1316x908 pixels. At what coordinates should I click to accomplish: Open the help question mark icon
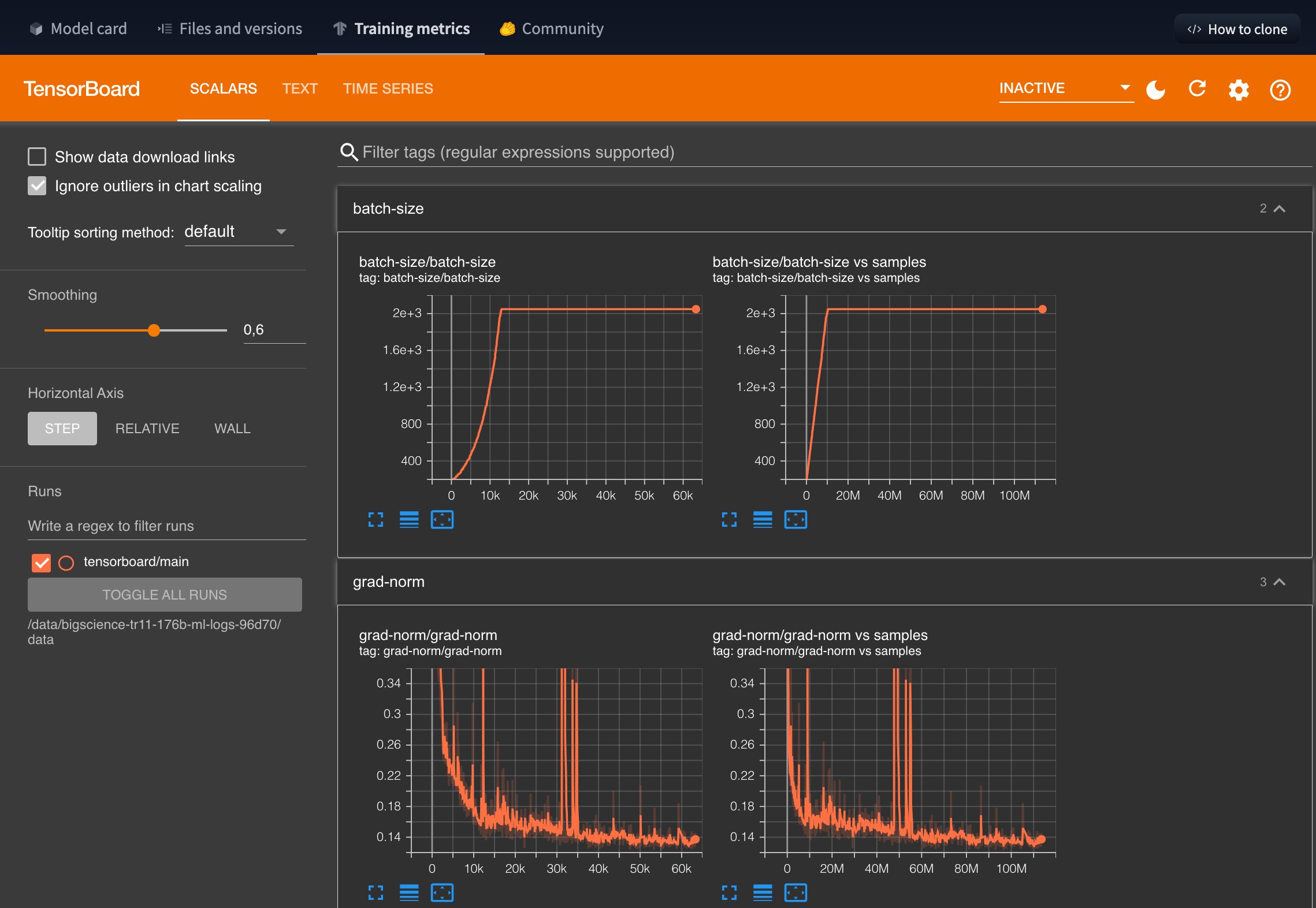[1280, 90]
